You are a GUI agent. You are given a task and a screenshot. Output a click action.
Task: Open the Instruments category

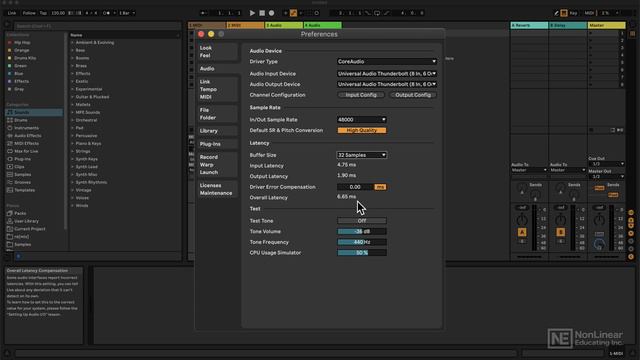click(26, 128)
